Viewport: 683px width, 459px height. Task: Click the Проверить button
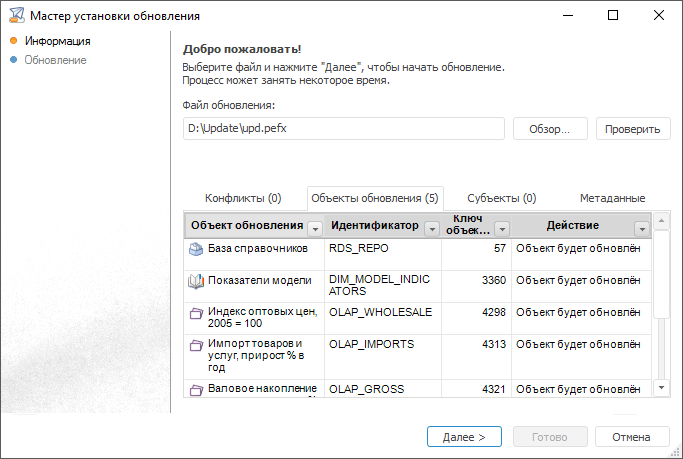coord(632,129)
